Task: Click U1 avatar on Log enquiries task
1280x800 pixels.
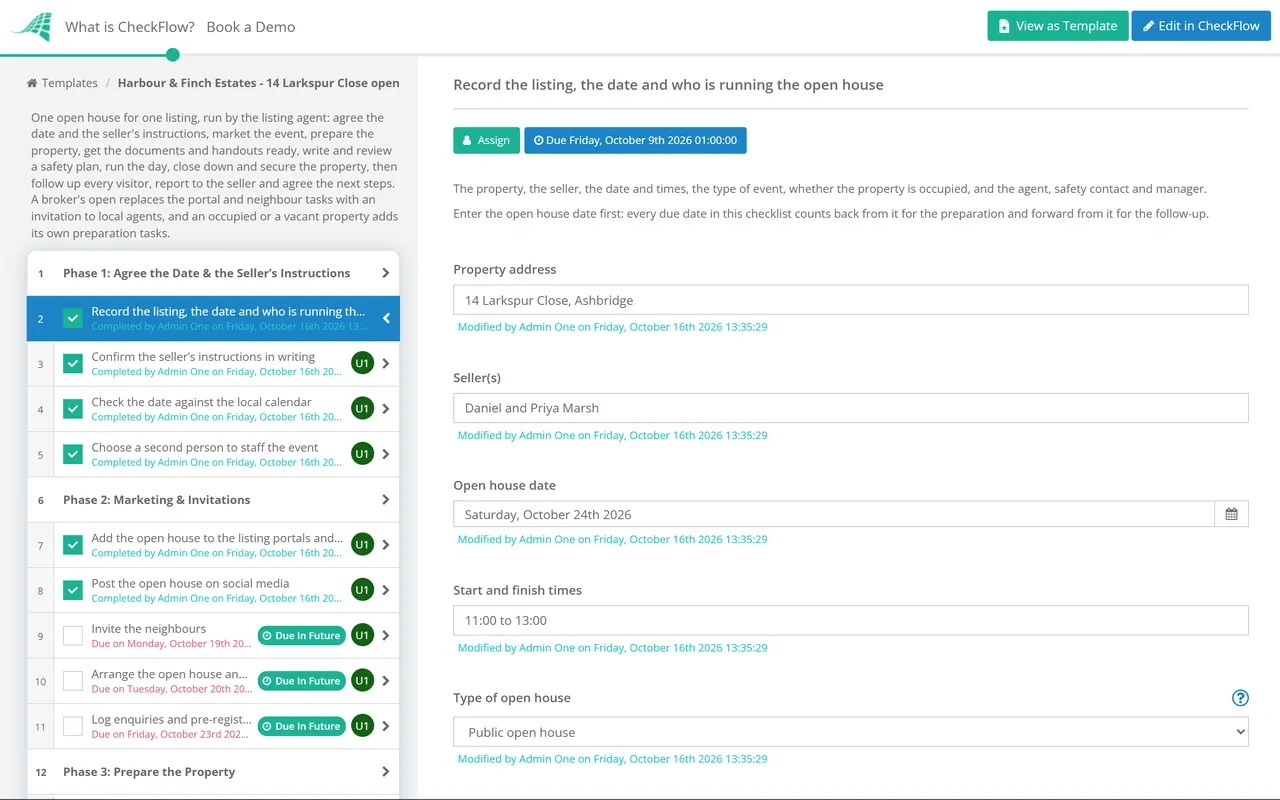Action: pos(362,726)
